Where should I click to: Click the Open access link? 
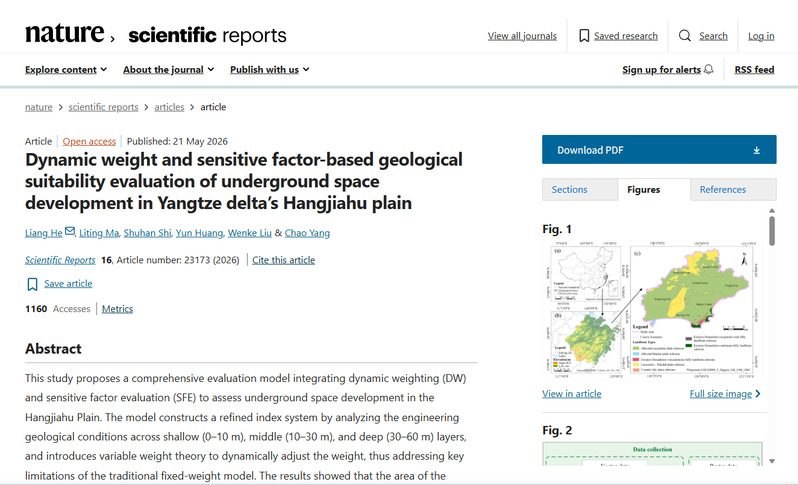coord(89,141)
